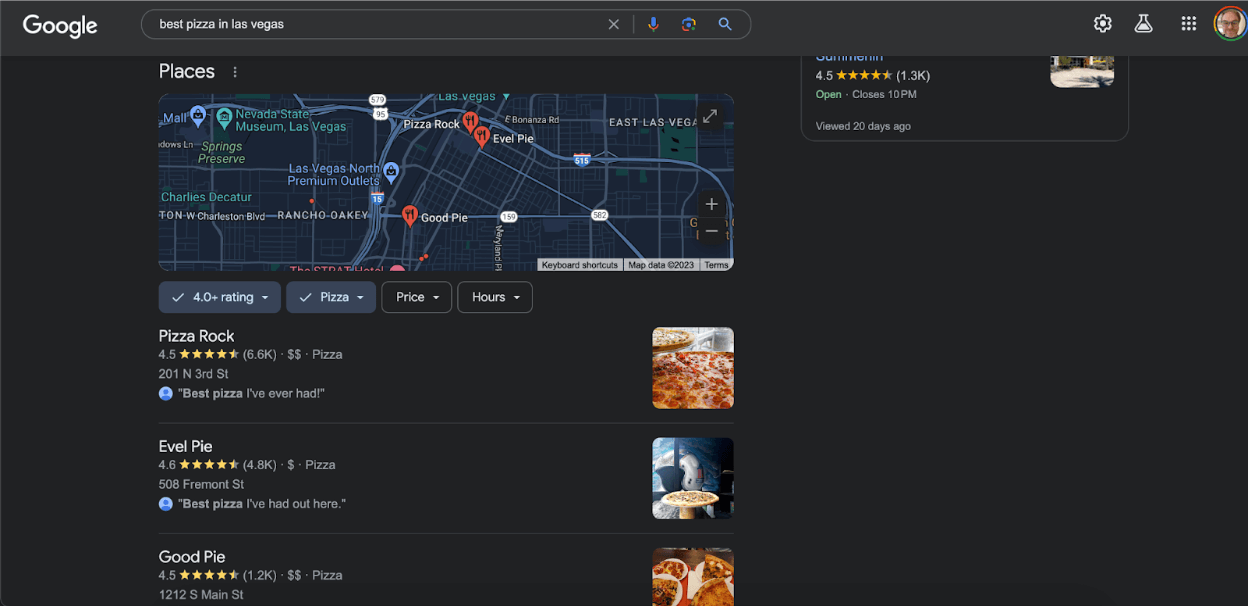The width and height of the screenshot is (1248, 606).
Task: Select the Evel Pie map pin
Action: pyautogui.click(x=481, y=136)
